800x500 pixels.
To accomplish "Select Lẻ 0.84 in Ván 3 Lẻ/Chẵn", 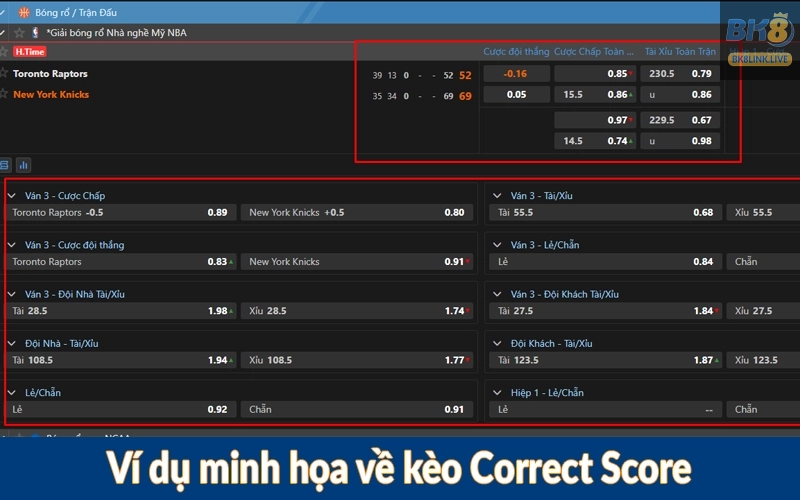I will point(605,262).
